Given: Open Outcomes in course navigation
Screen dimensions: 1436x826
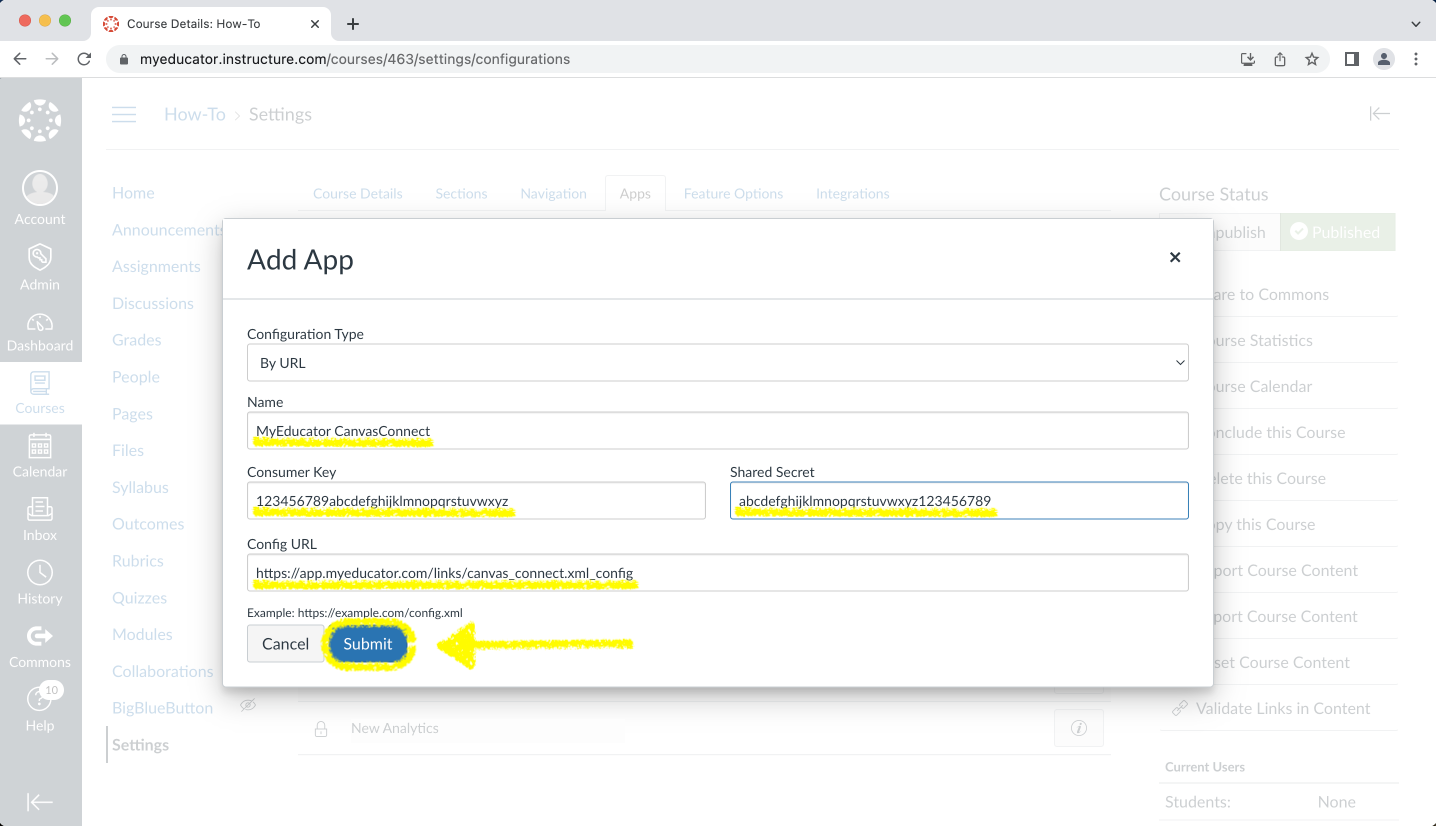Looking at the screenshot, I should [x=148, y=524].
